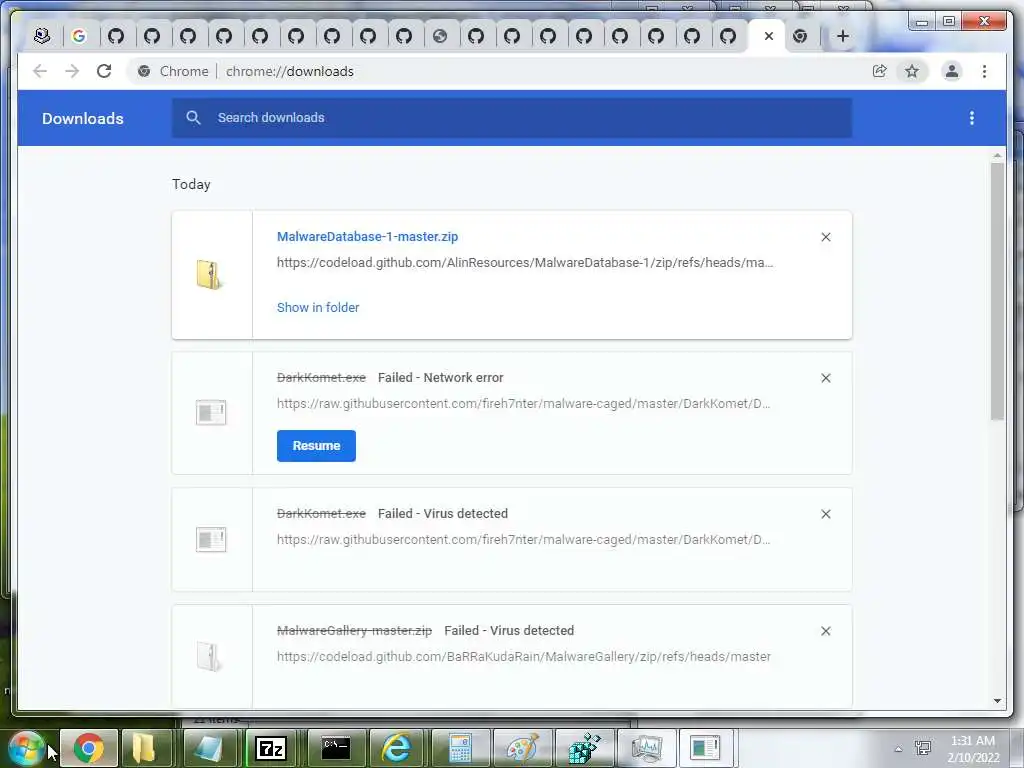The image size is (1024, 768).
Task: Open Paint from the taskbar
Action: pyautogui.click(x=522, y=748)
